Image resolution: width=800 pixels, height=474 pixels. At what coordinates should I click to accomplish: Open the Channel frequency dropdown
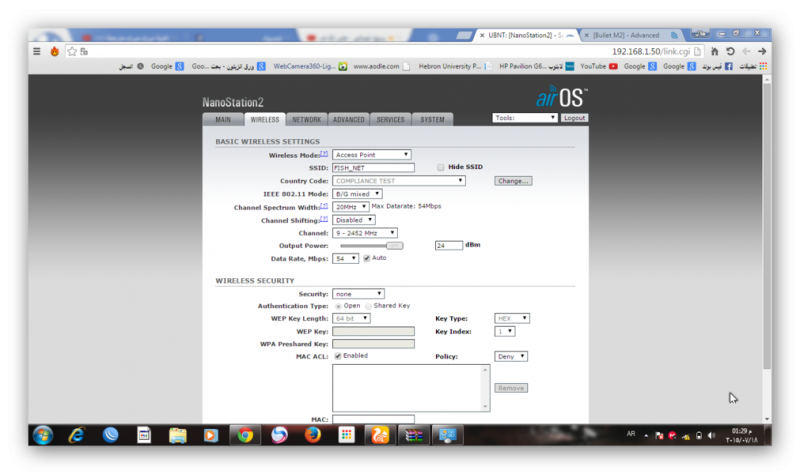coord(365,233)
